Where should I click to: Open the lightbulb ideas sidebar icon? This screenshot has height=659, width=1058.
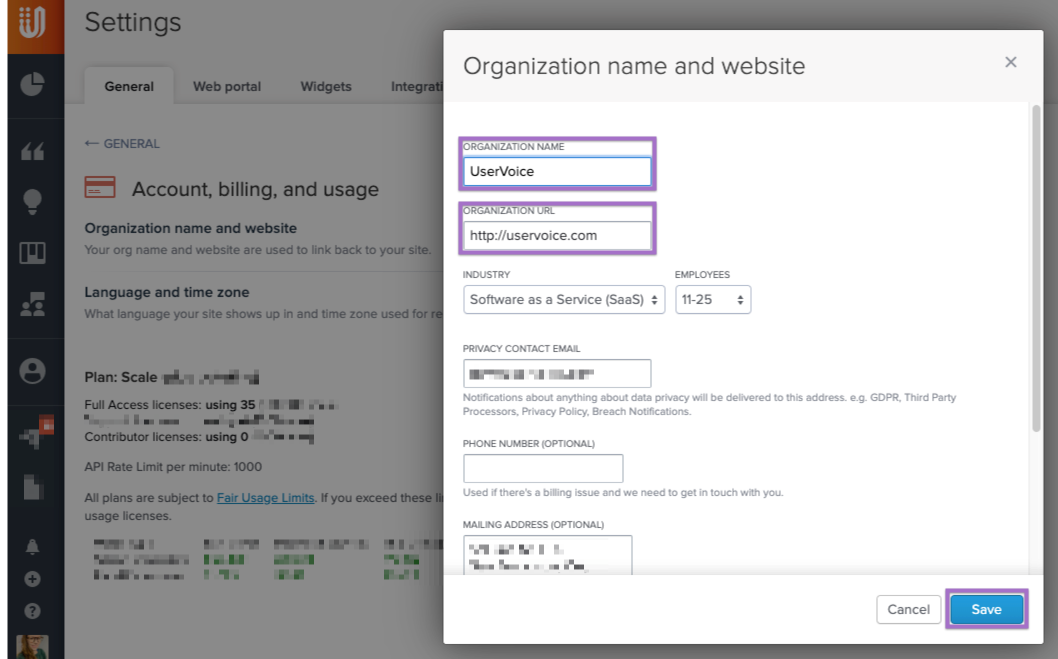tap(32, 202)
